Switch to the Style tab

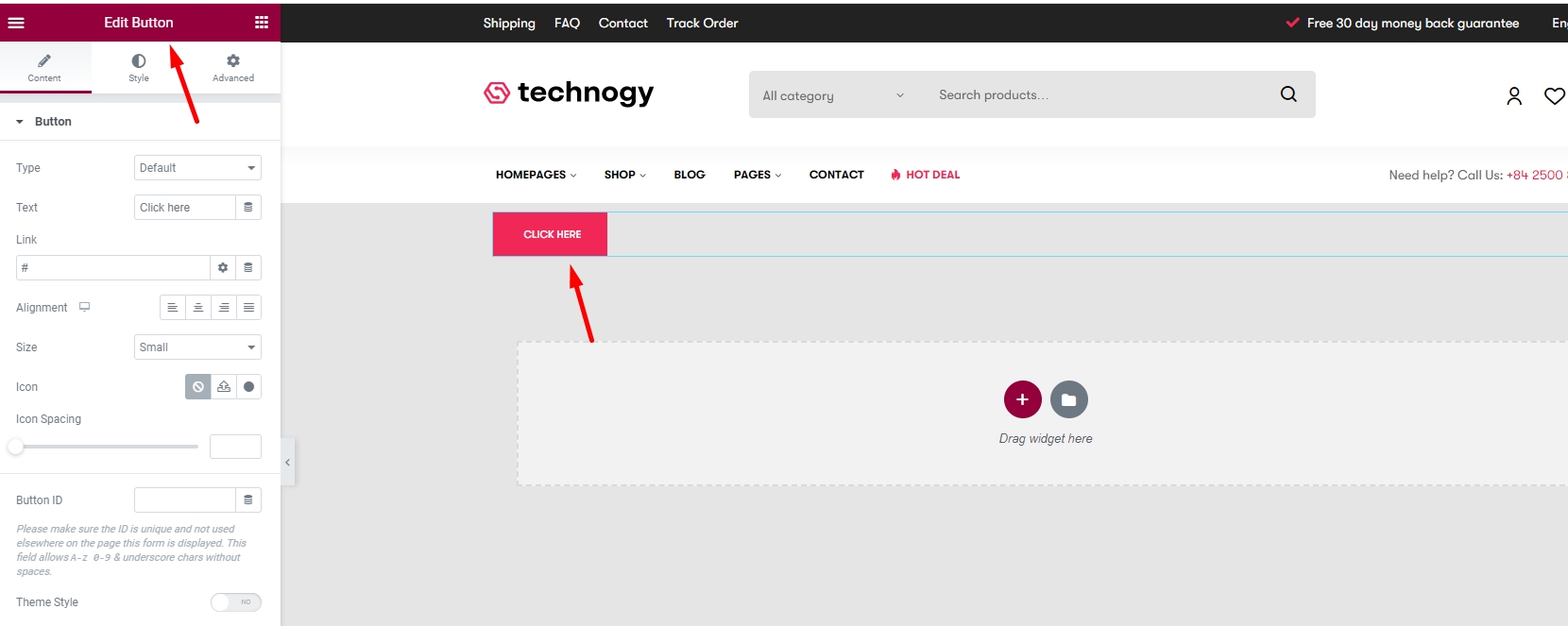(x=139, y=68)
